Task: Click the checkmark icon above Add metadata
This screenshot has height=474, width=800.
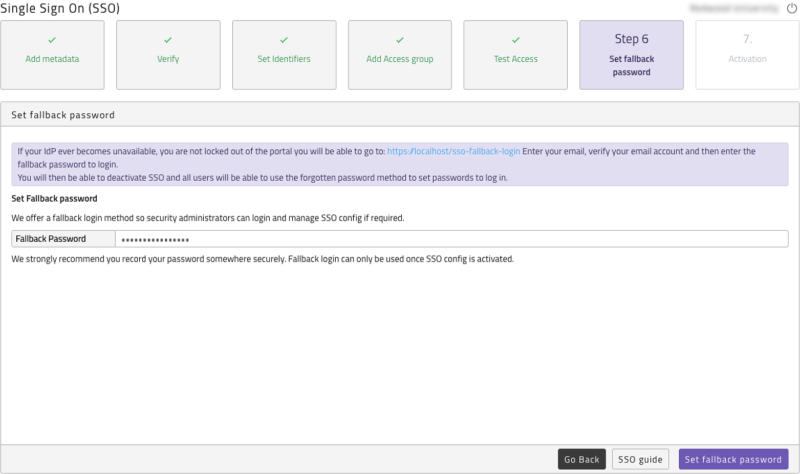Action: tap(52, 40)
